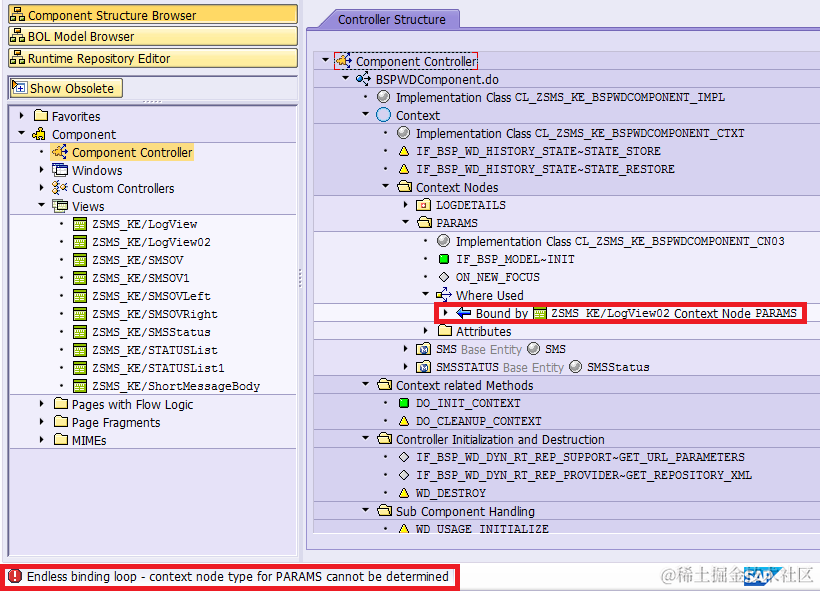Collapse the Context related Methods folder
The width and height of the screenshot is (820, 591).
(366, 384)
